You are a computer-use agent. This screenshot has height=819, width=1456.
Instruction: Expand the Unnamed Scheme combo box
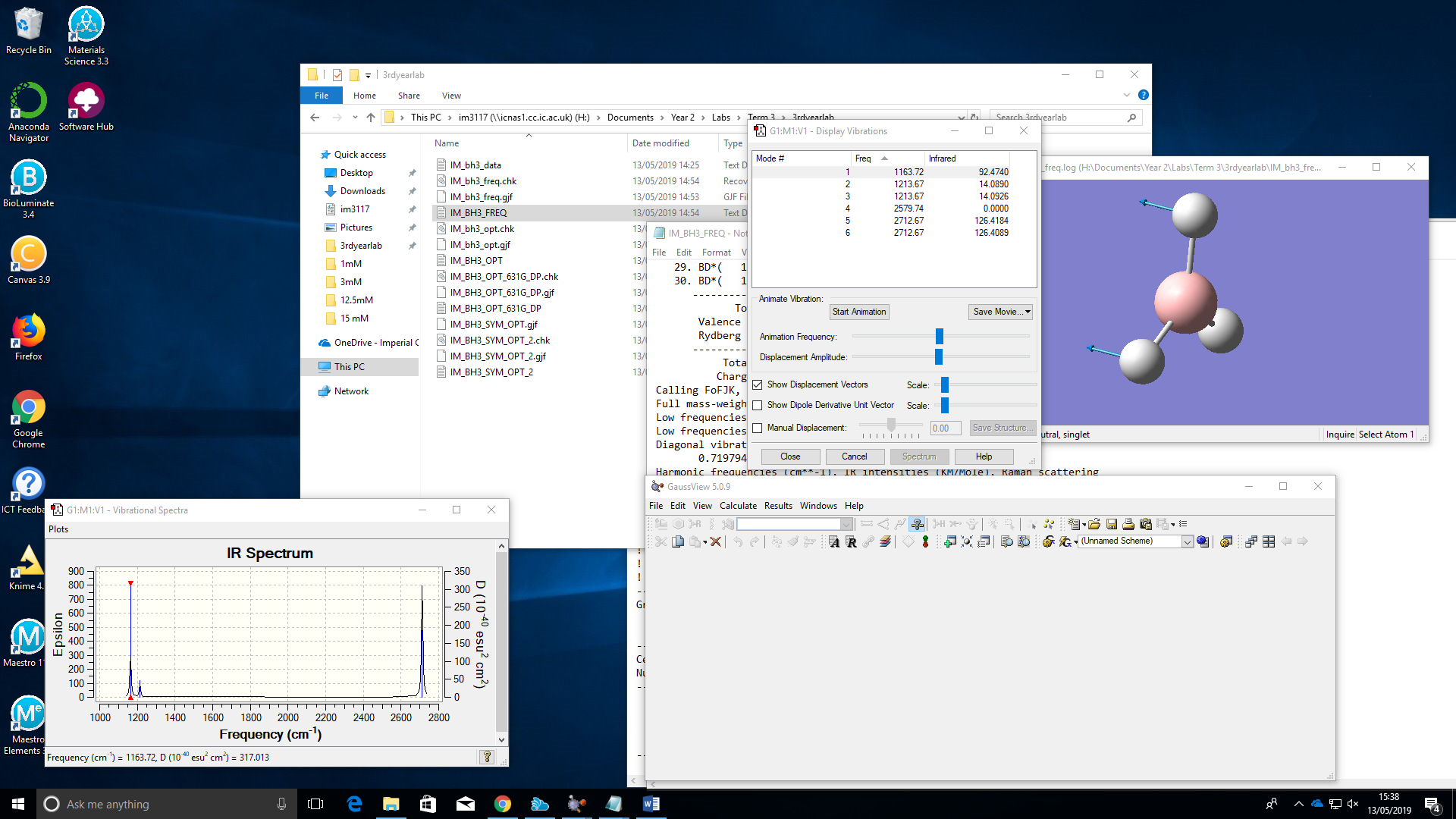click(1187, 541)
